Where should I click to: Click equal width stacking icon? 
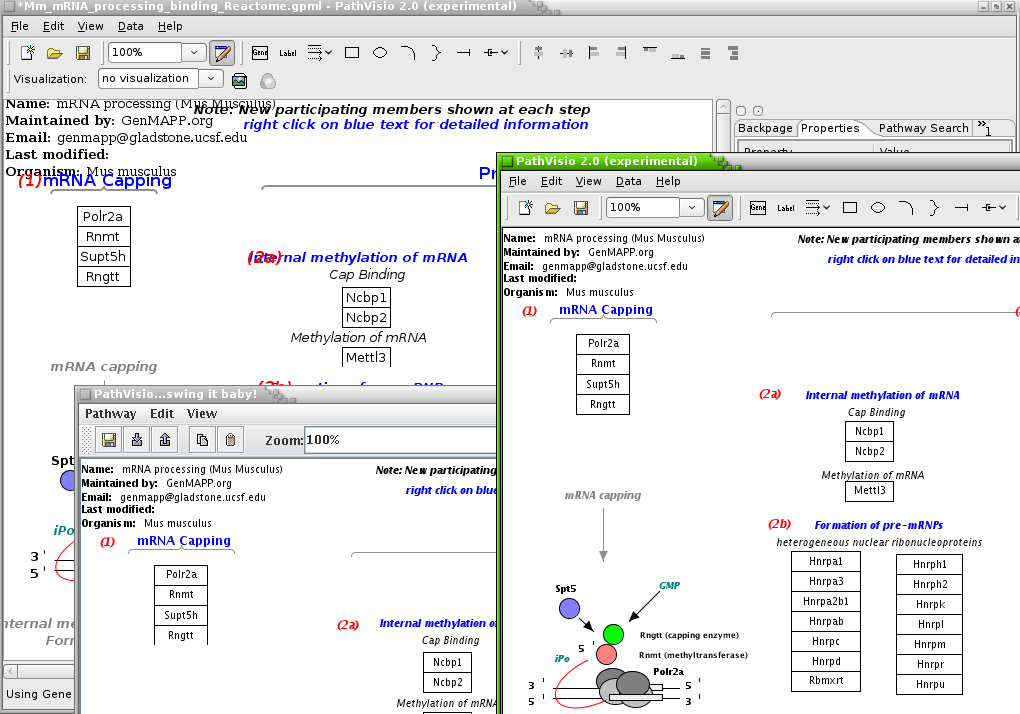pyautogui.click(x=705, y=53)
